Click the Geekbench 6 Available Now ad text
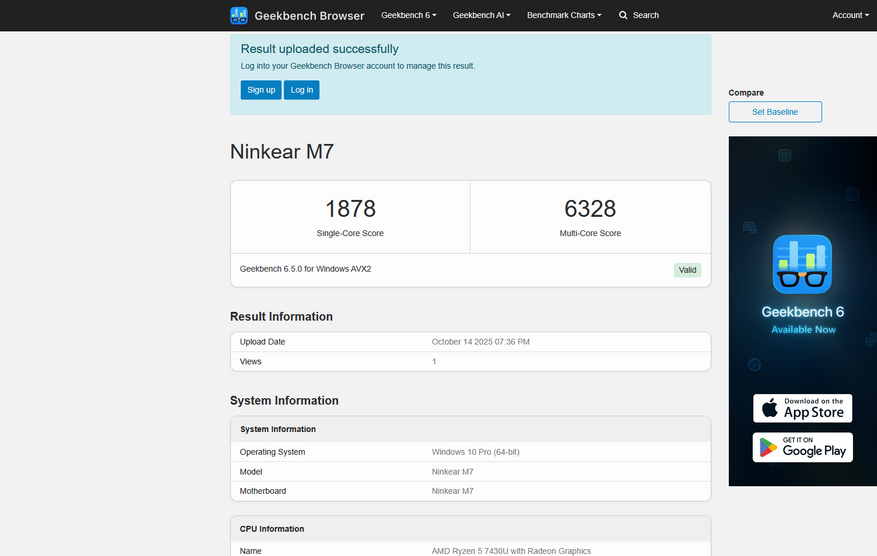 click(802, 319)
